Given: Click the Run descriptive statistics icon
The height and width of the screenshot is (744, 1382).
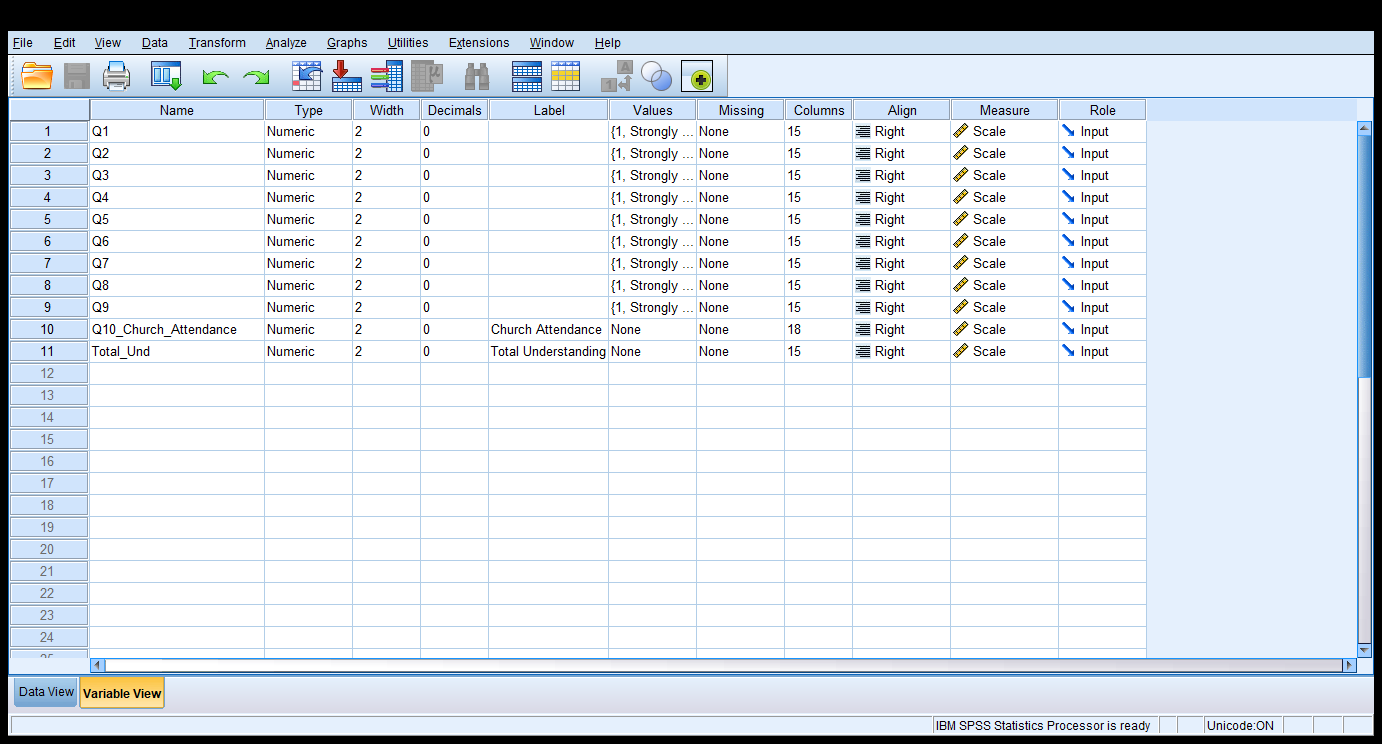Looking at the screenshot, I should coord(427,76).
